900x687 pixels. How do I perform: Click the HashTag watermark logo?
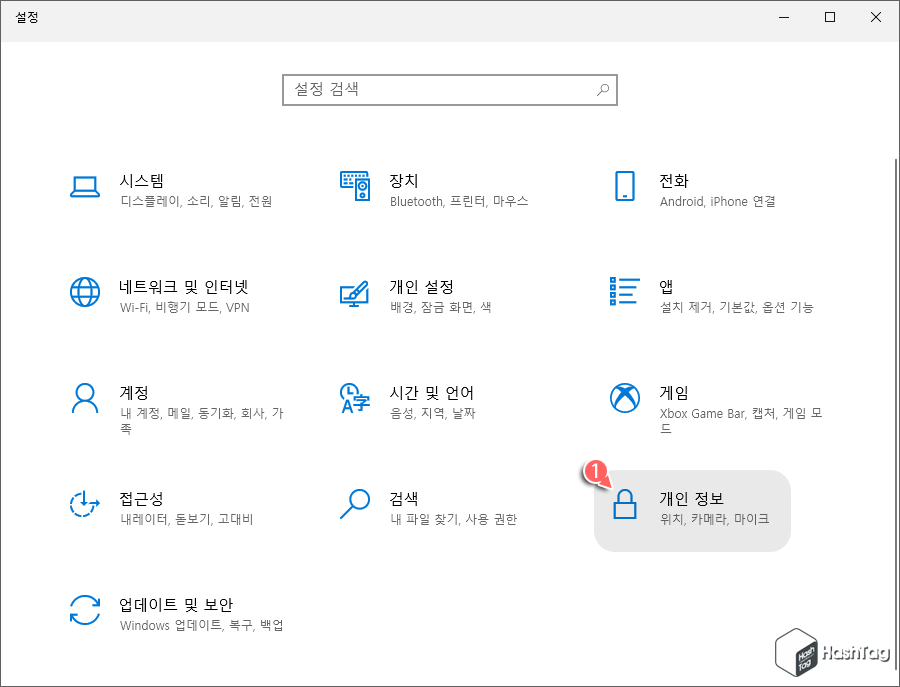point(830,653)
